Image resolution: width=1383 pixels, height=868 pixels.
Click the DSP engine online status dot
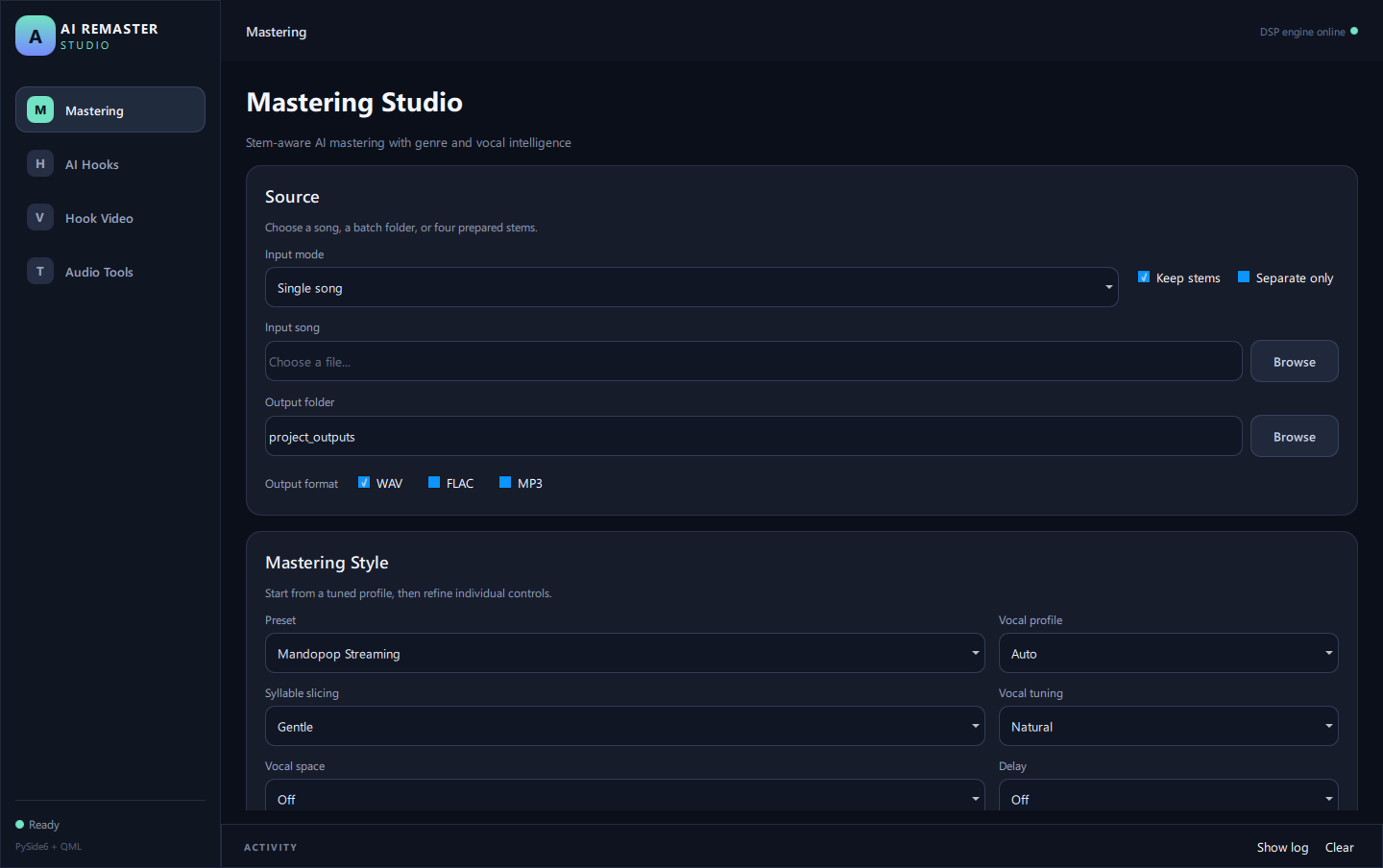1354,31
